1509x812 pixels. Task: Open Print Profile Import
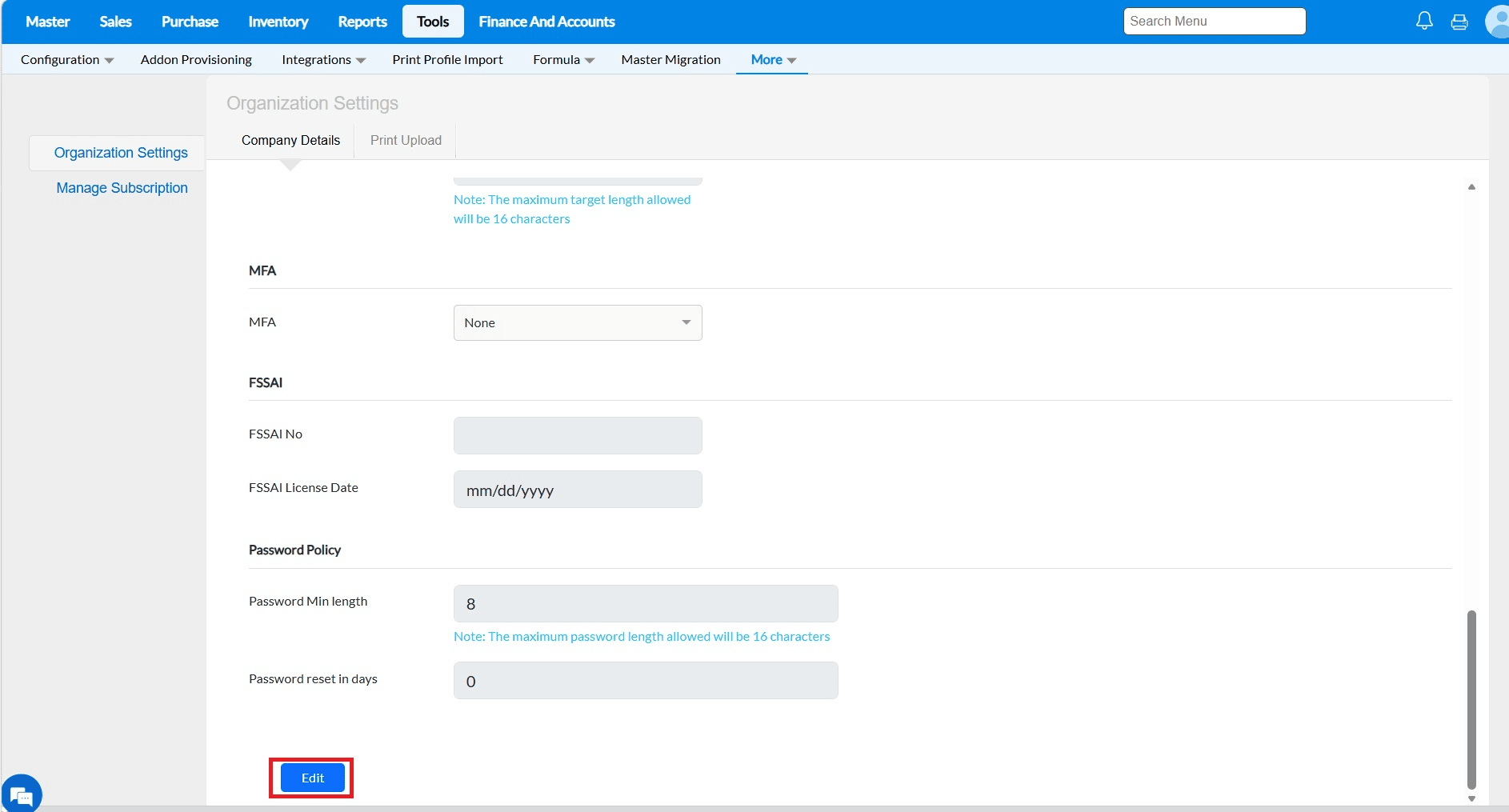447,59
